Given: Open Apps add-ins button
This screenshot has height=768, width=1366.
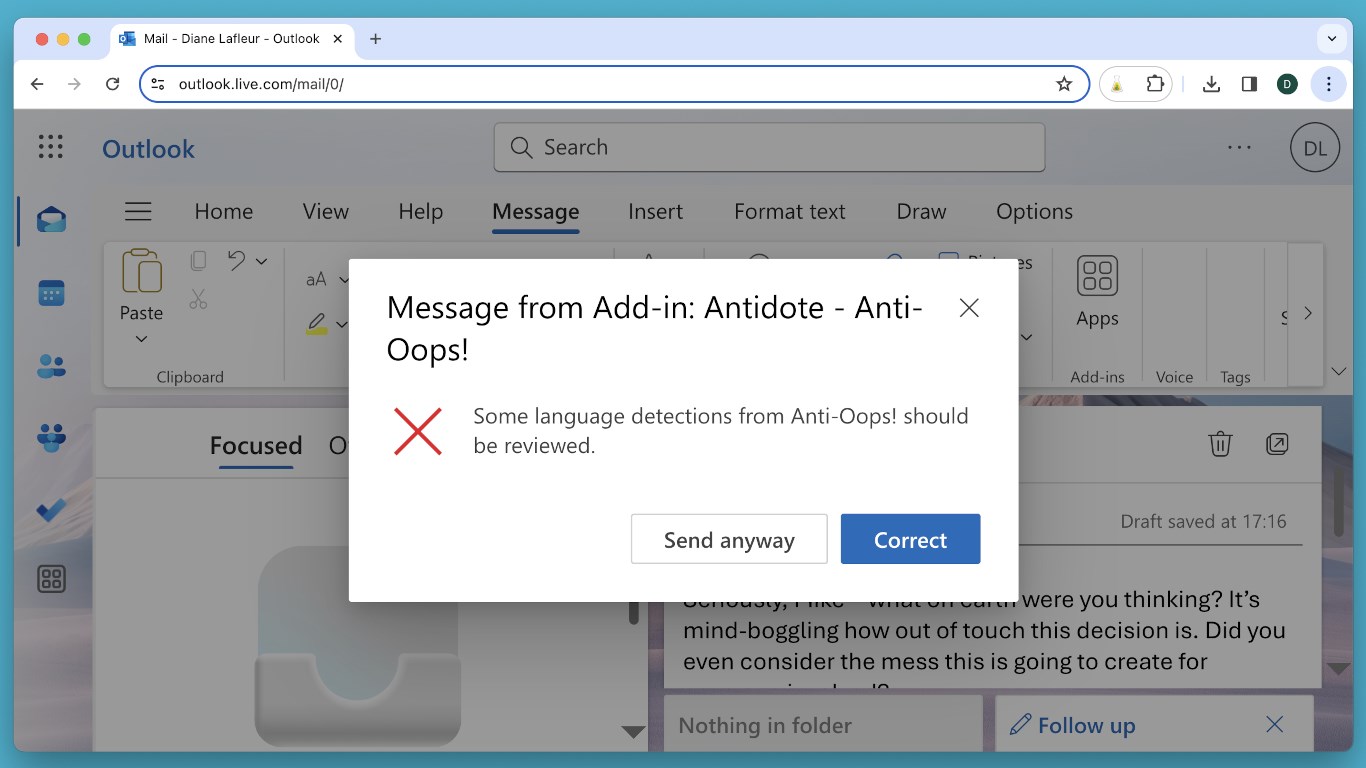Looking at the screenshot, I should pos(1097,292).
